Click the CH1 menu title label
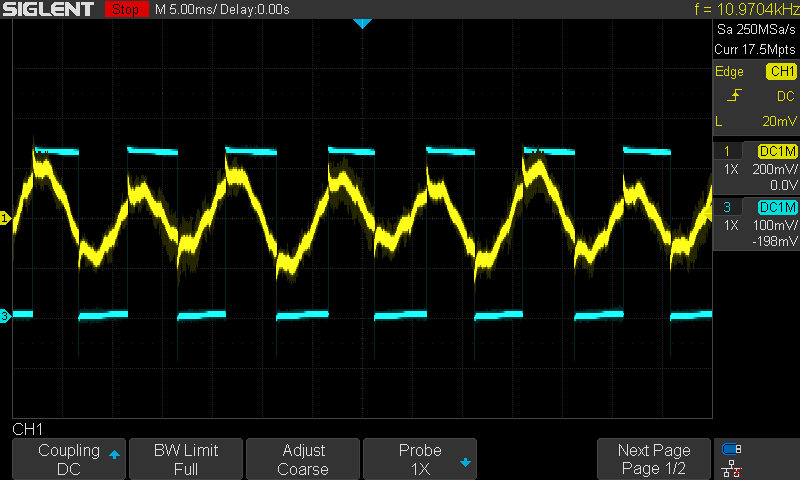 click(x=28, y=429)
